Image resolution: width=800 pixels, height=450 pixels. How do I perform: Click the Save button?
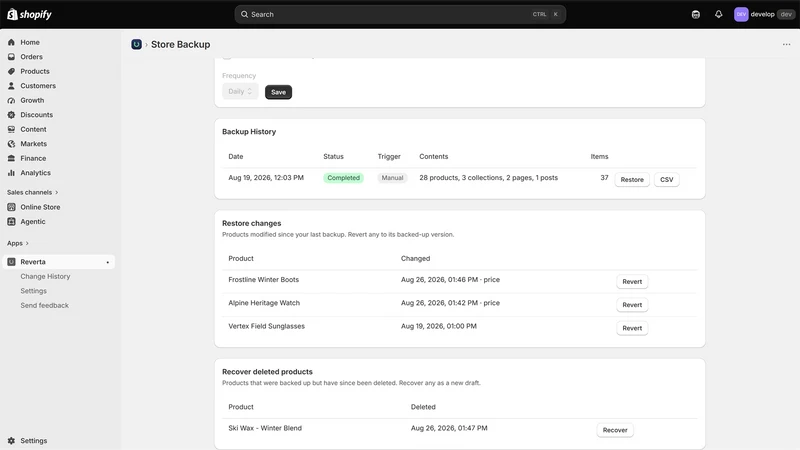[x=278, y=92]
